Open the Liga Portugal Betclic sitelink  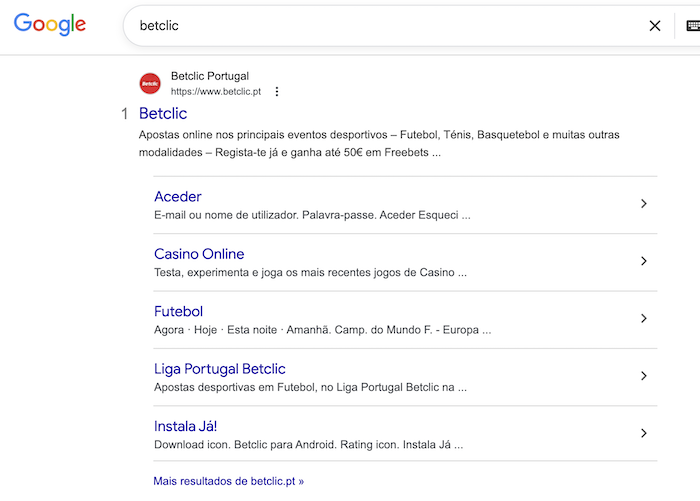[x=220, y=369]
